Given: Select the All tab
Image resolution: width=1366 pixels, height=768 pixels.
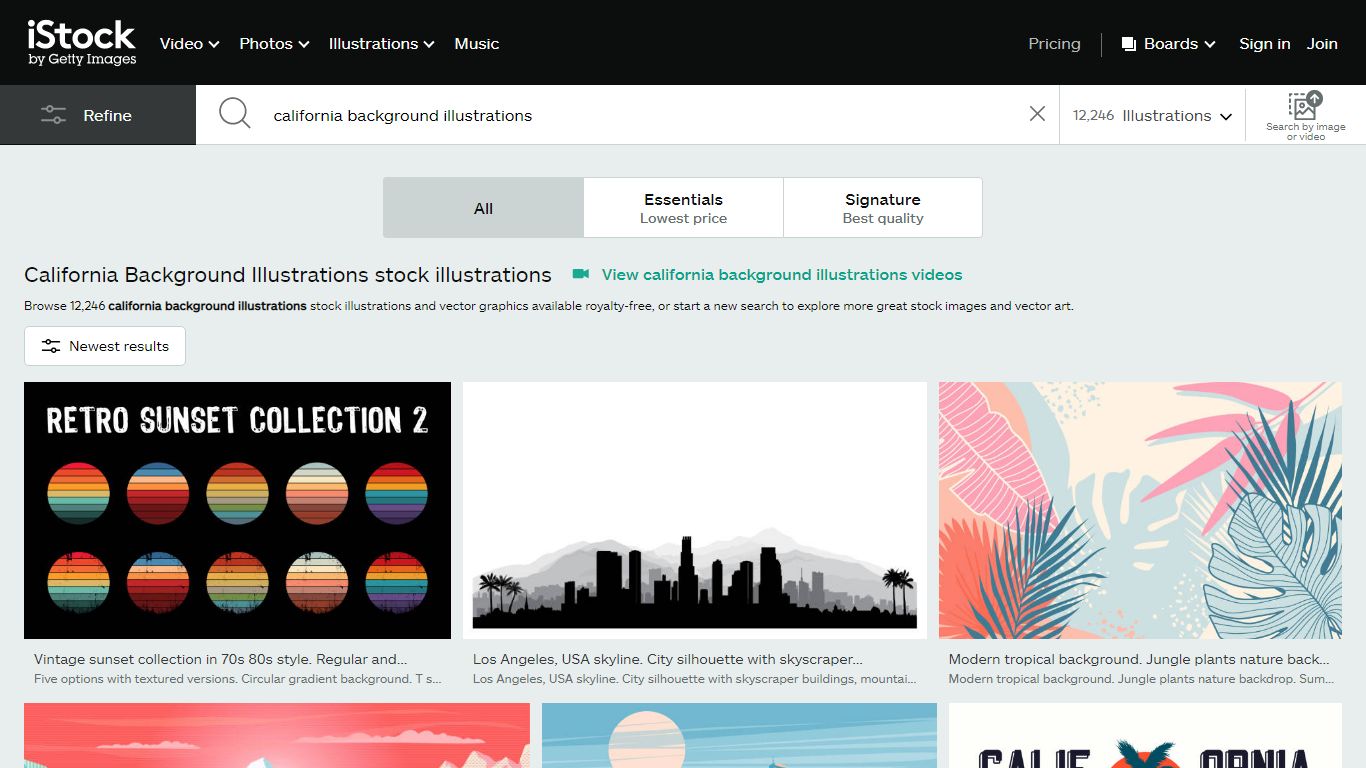Looking at the screenshot, I should tap(483, 208).
